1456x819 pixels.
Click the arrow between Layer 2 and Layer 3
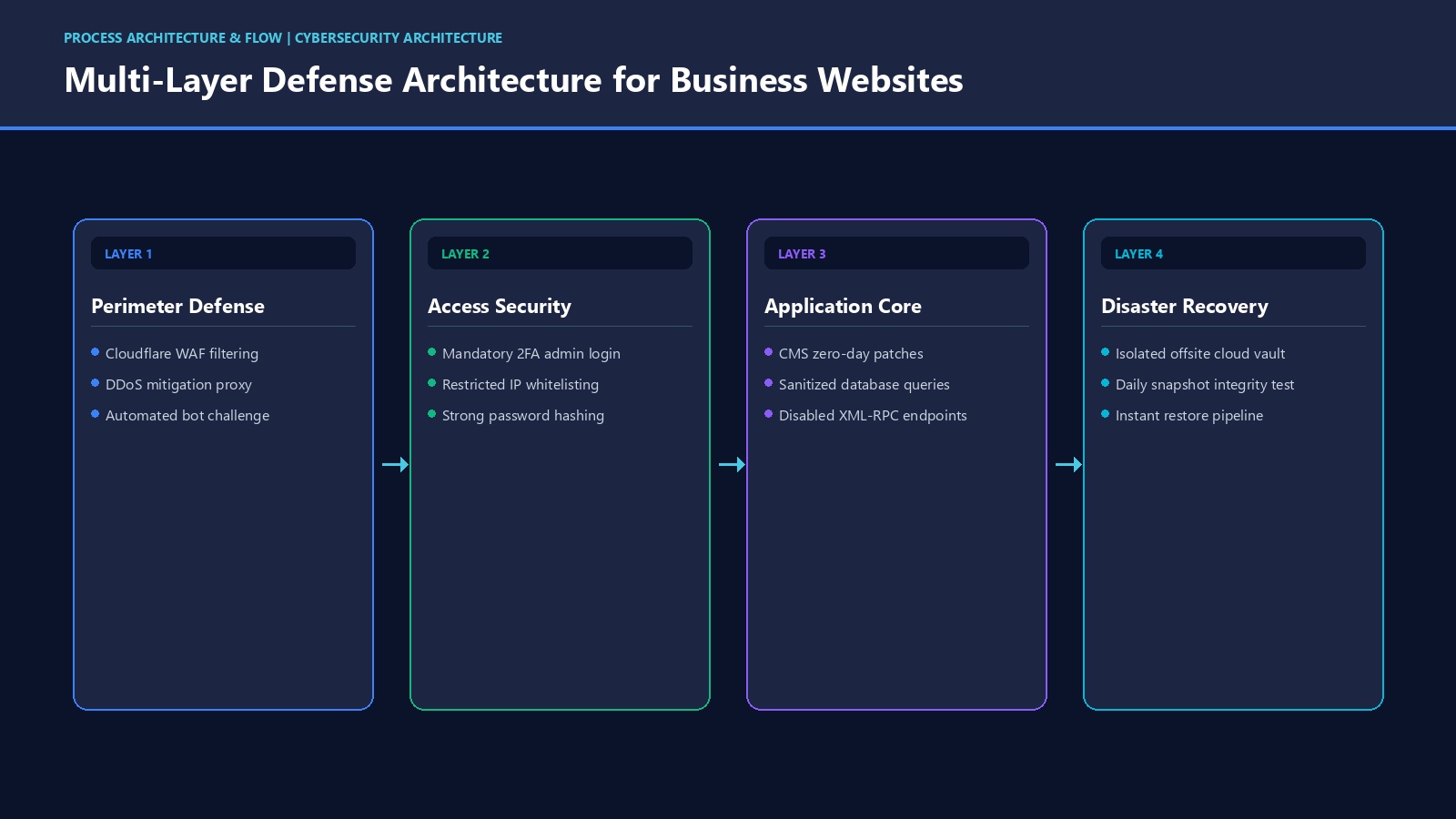point(732,465)
